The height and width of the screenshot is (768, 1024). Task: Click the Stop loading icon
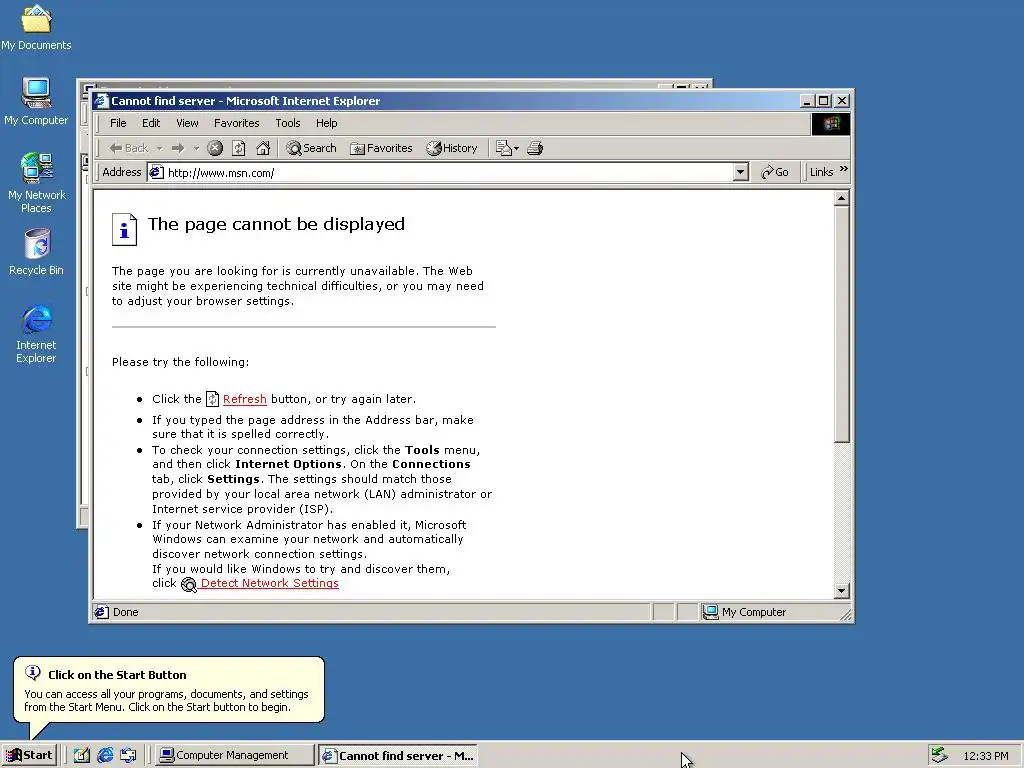tap(215, 148)
